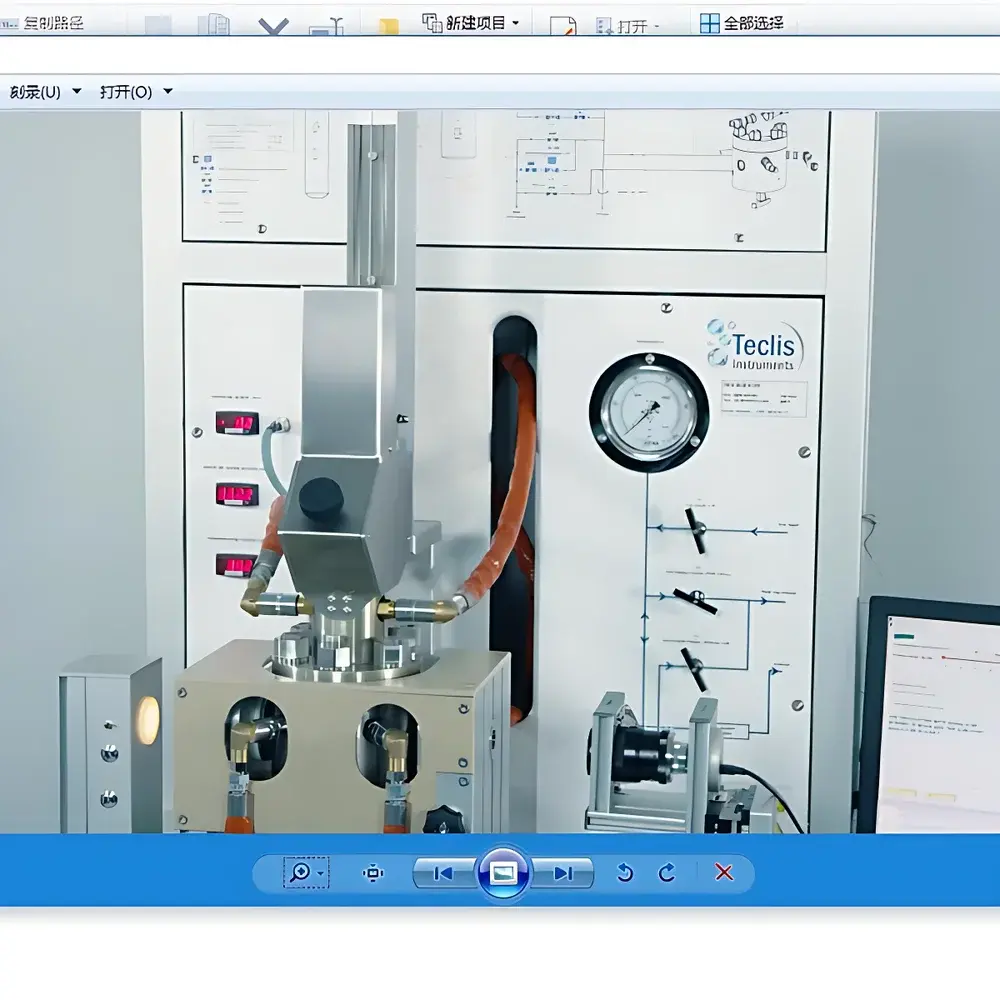The height and width of the screenshot is (1000, 1000).
Task: Expand the zoom level dropdown arrow
Action: coord(319,871)
